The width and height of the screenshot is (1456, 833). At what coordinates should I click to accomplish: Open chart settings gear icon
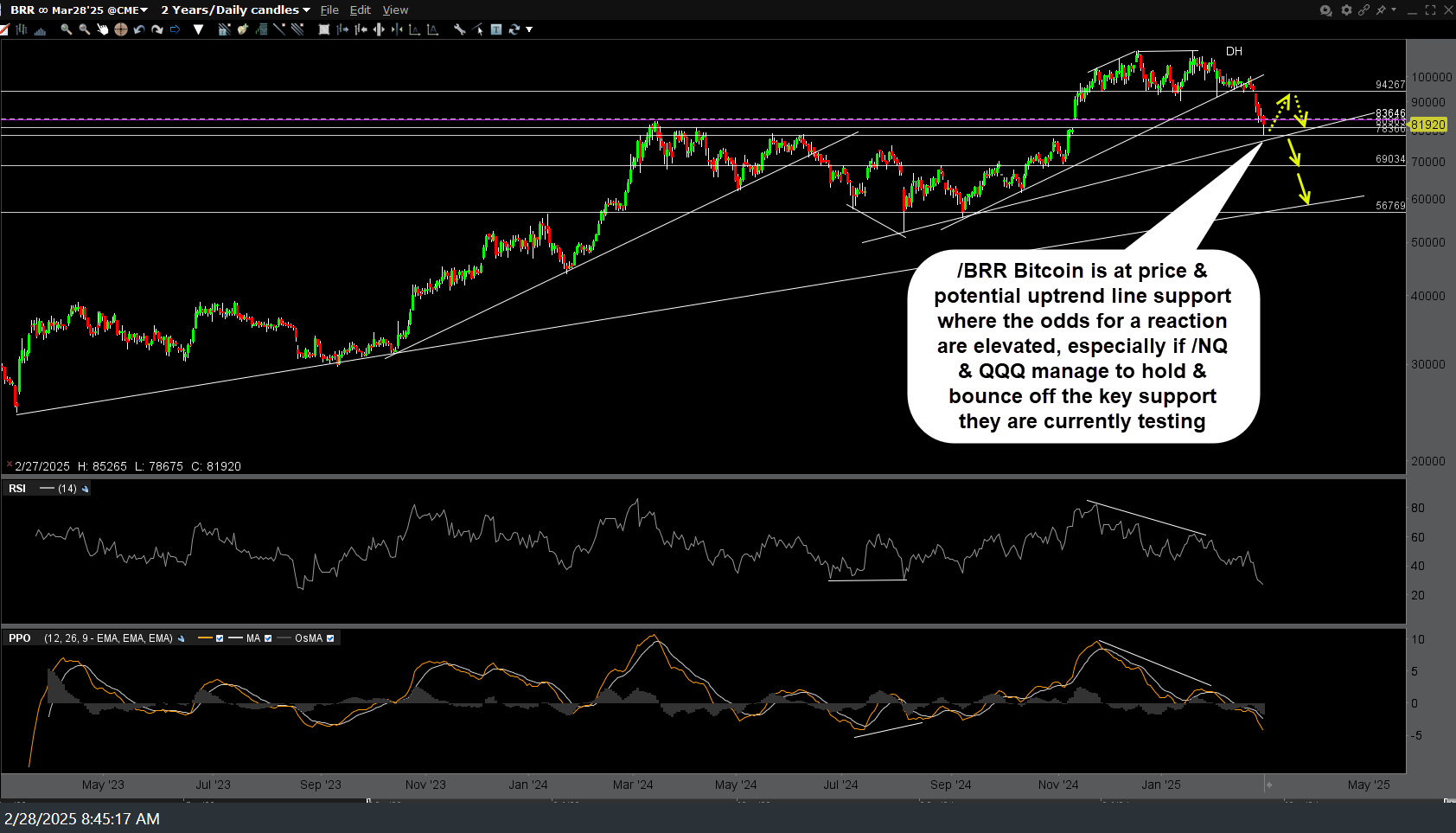[x=1346, y=10]
